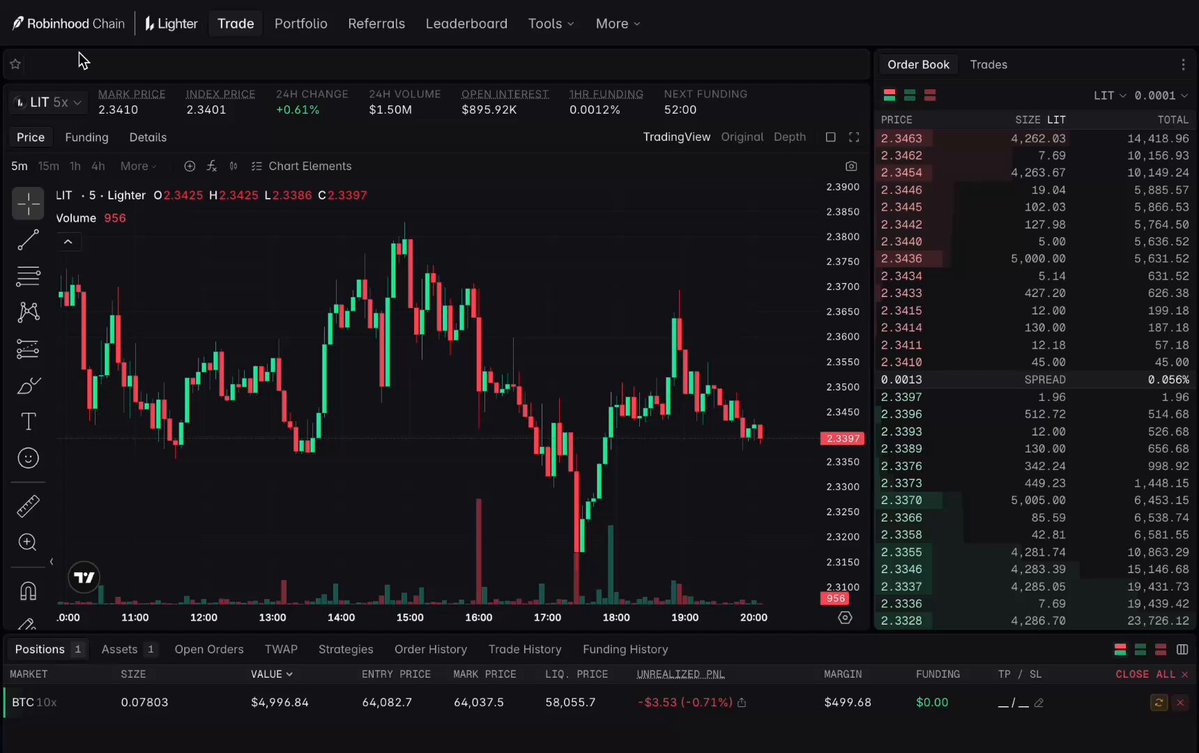Edit TP/SL for the BTC position
The width and height of the screenshot is (1199, 753).
pyautogui.click(x=1038, y=703)
